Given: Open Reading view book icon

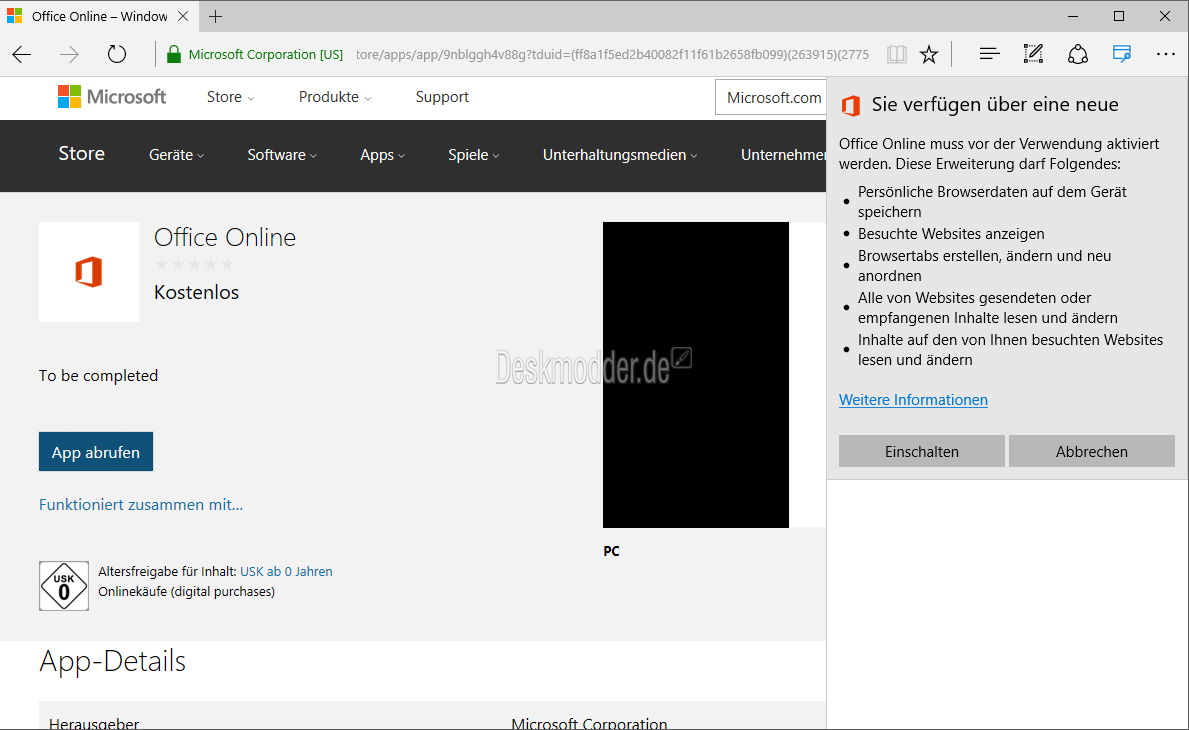Looking at the screenshot, I should click(896, 54).
